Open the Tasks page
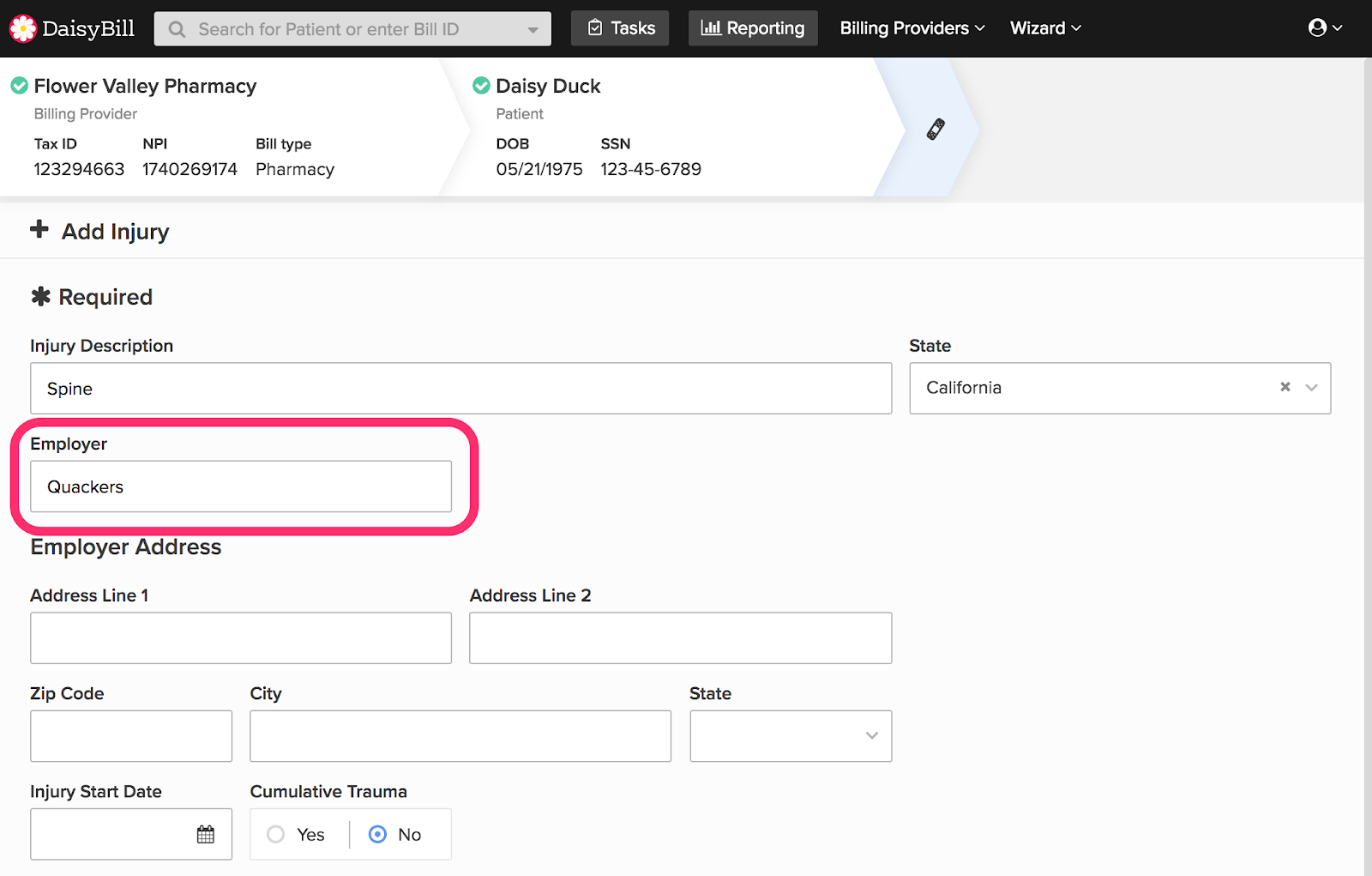 (x=620, y=28)
